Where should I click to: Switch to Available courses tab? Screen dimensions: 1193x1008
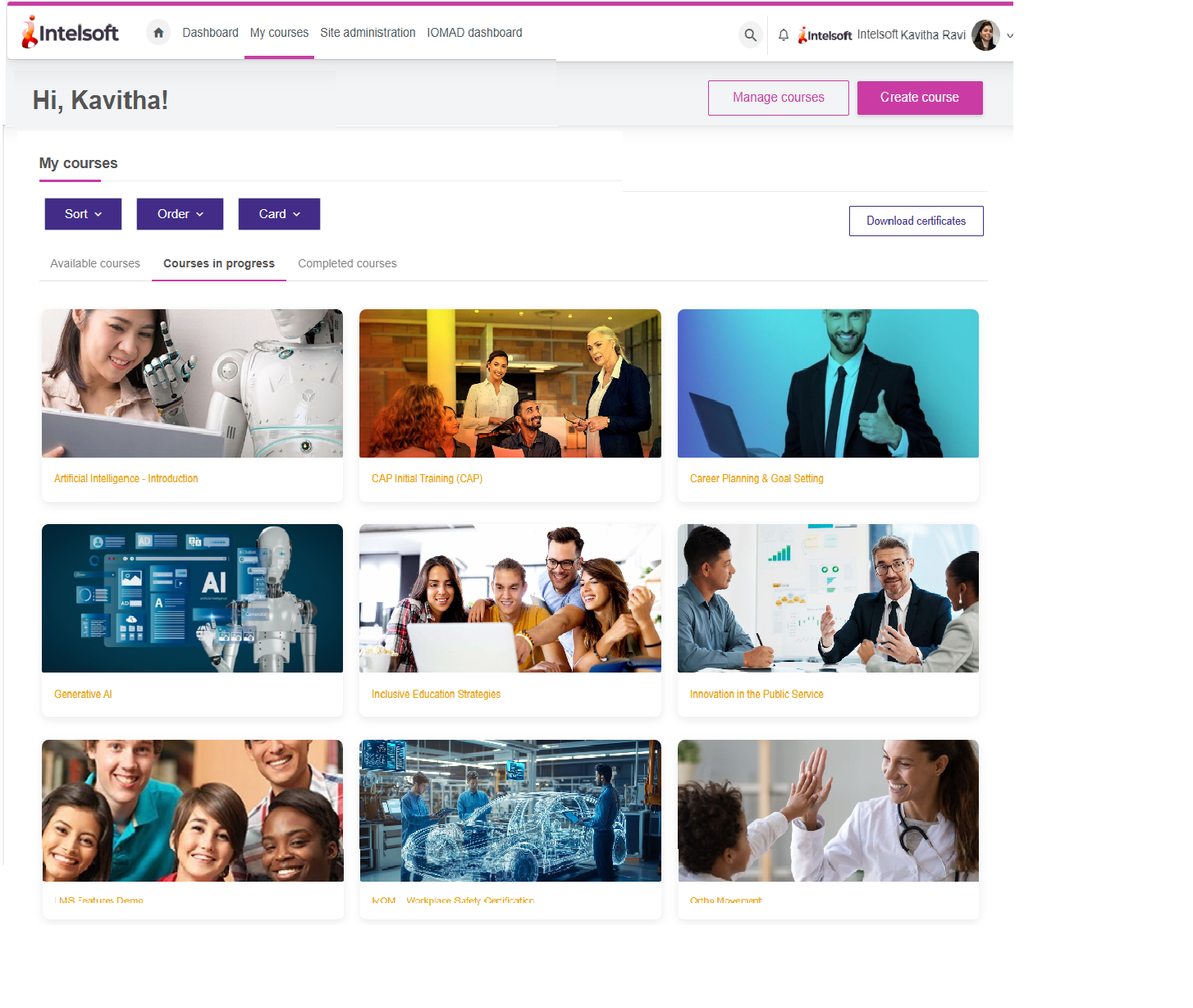pyautogui.click(x=95, y=263)
